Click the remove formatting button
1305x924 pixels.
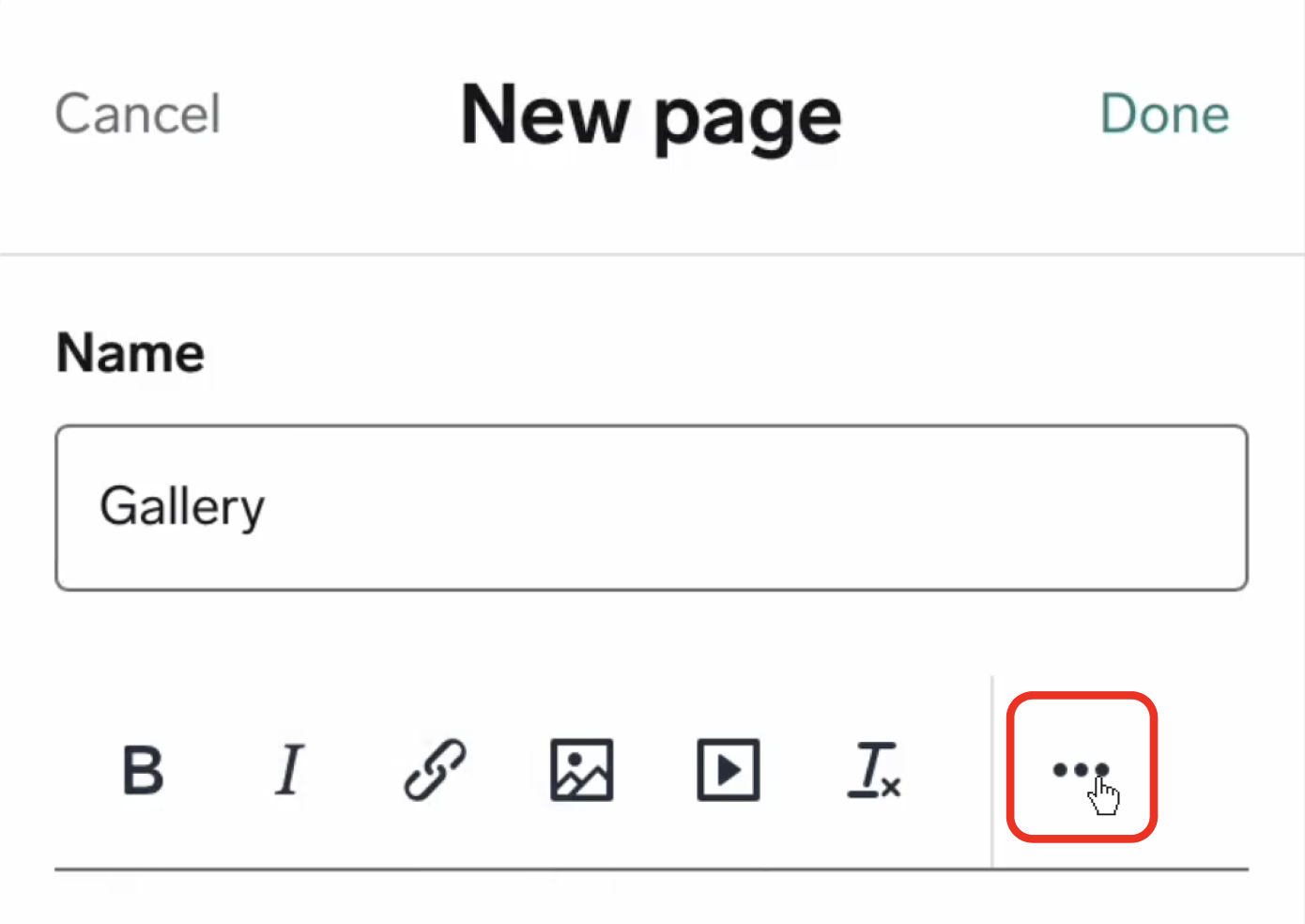[874, 771]
